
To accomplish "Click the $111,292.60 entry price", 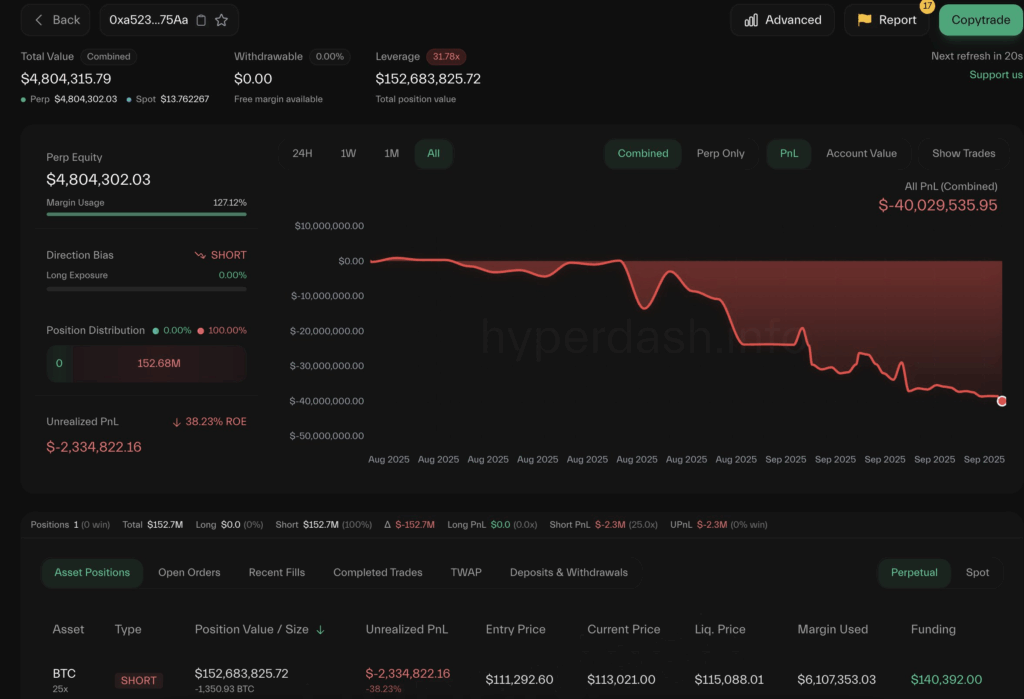I will point(519,680).
